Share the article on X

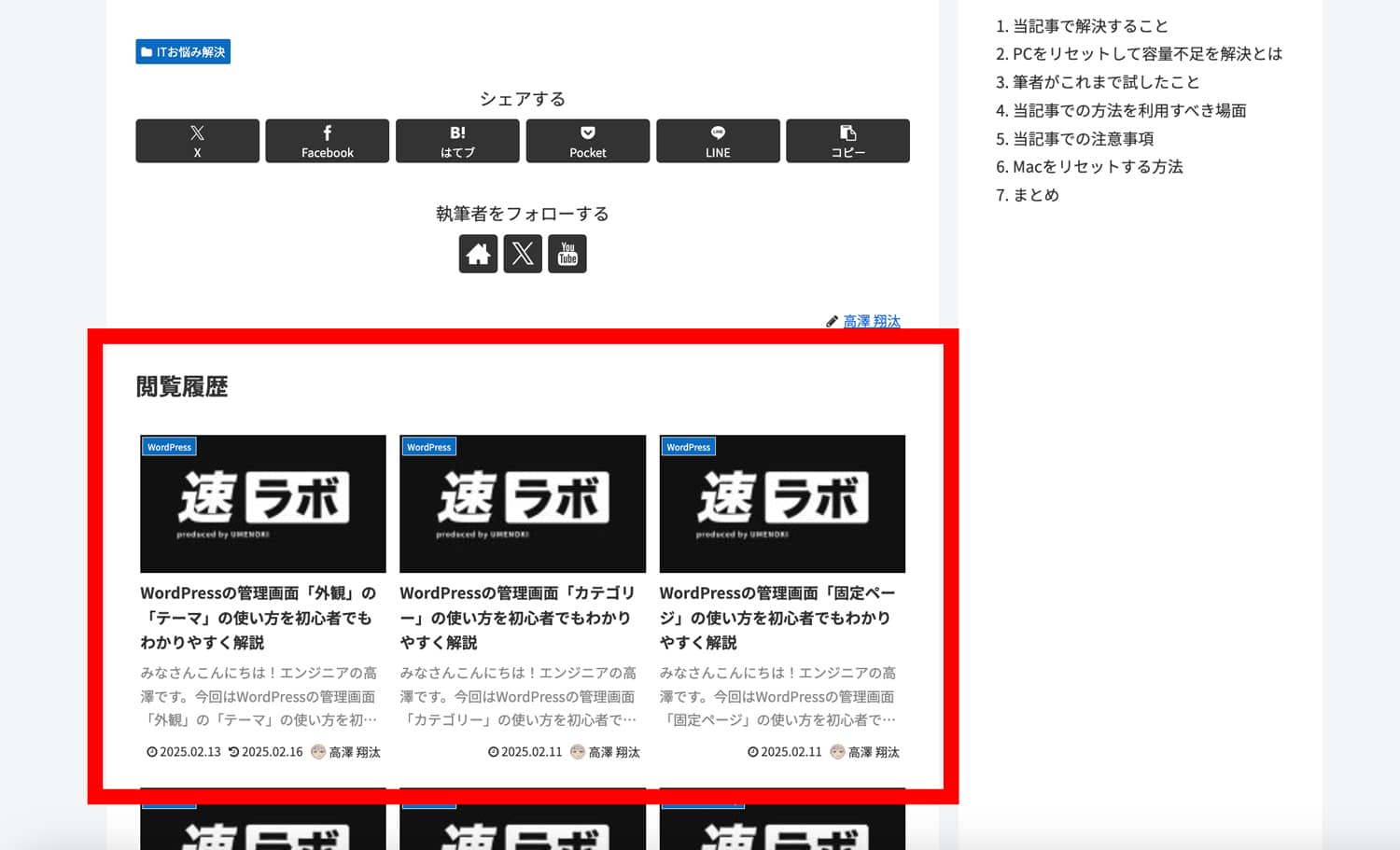[197, 141]
